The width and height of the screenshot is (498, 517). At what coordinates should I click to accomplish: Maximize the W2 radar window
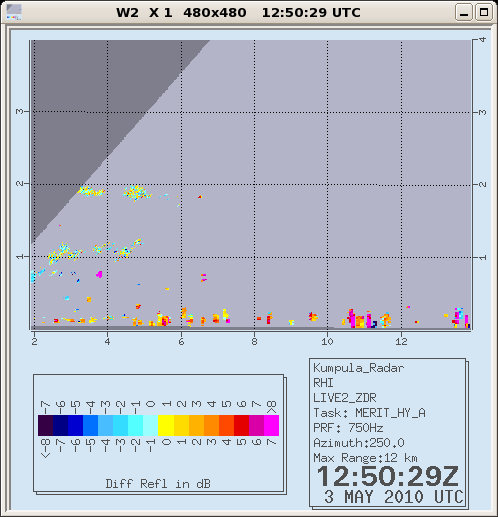click(484, 13)
